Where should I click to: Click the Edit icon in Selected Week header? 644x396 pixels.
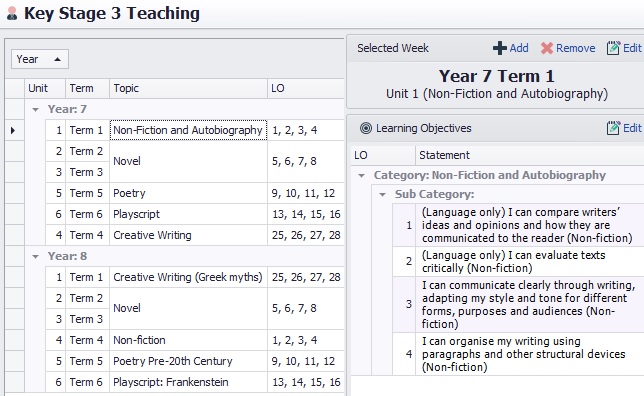(x=613, y=48)
